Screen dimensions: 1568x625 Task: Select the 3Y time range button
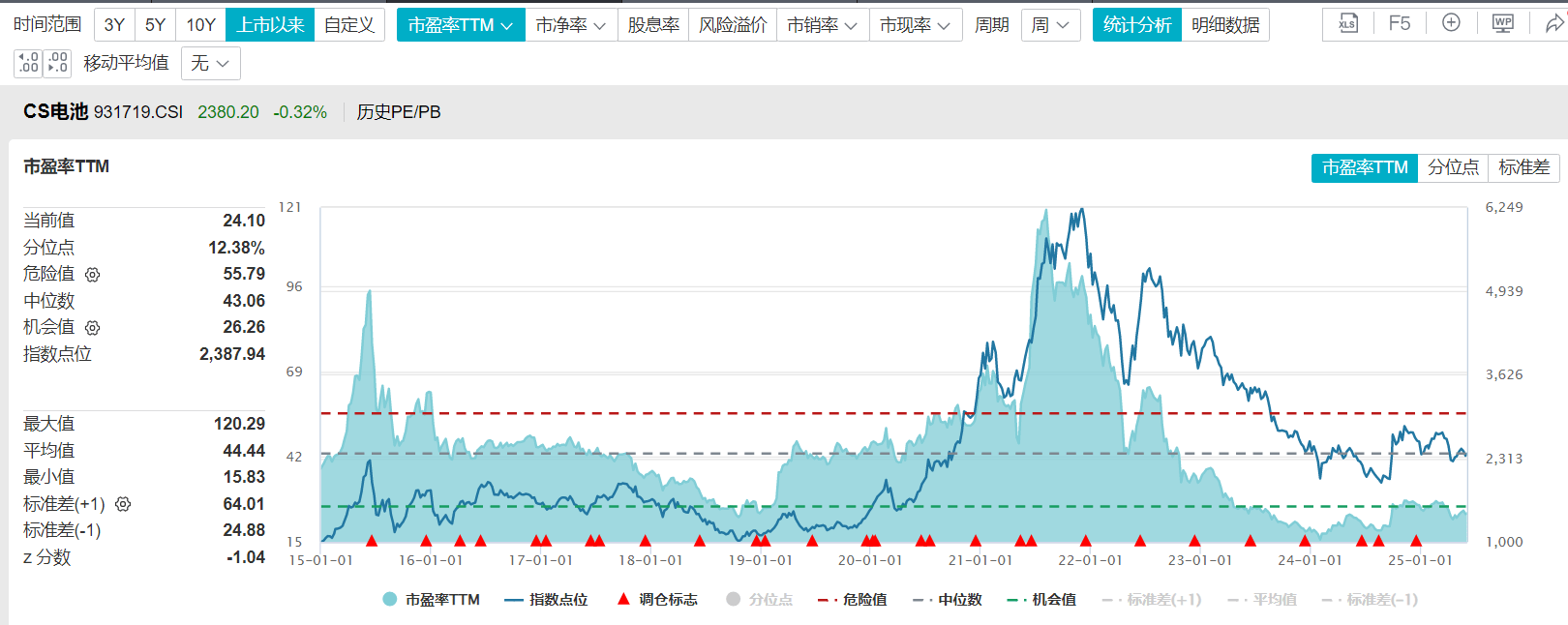tap(114, 25)
